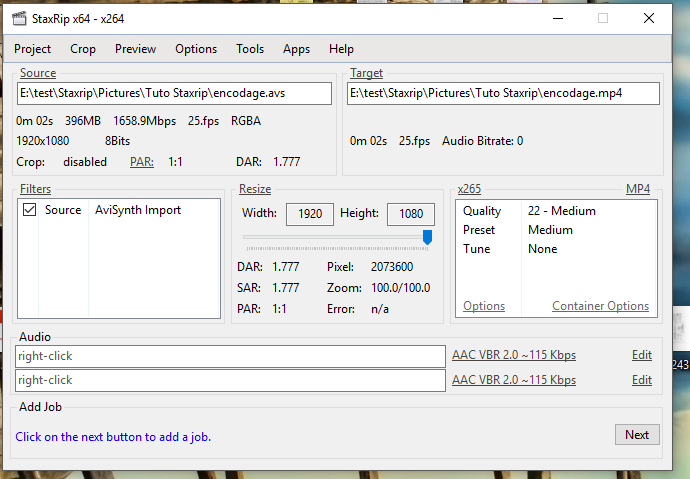Click the Target section label link
Screen dimensions: 690x479
(366, 73)
